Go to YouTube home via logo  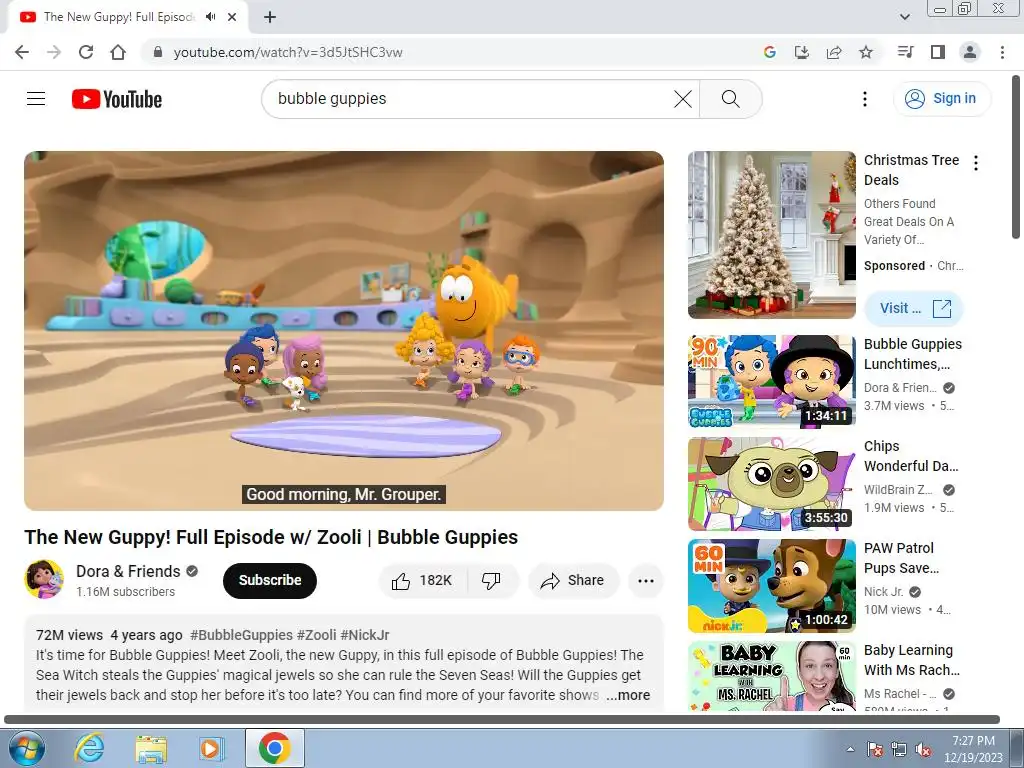[117, 99]
